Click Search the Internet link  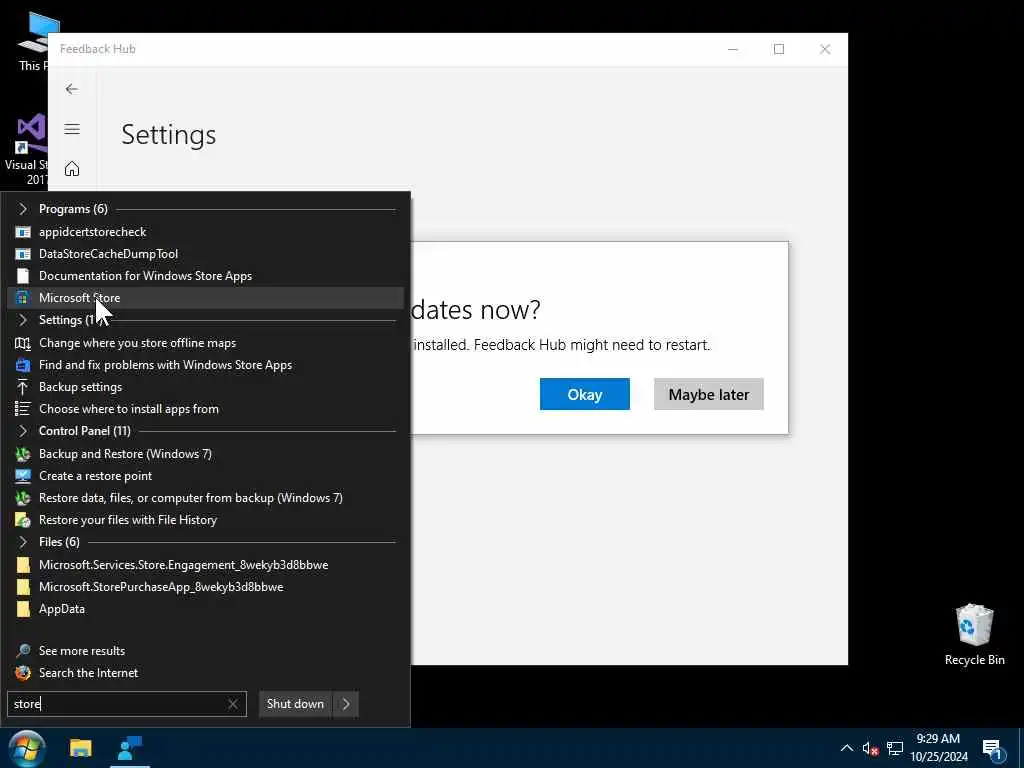[x=88, y=673]
